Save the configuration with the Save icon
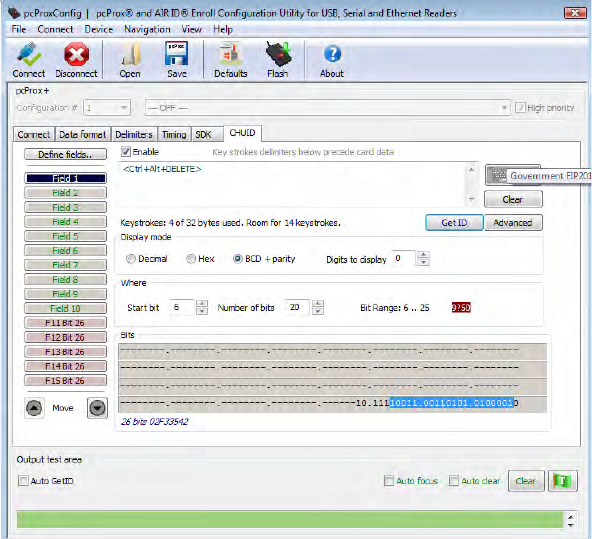 177,60
